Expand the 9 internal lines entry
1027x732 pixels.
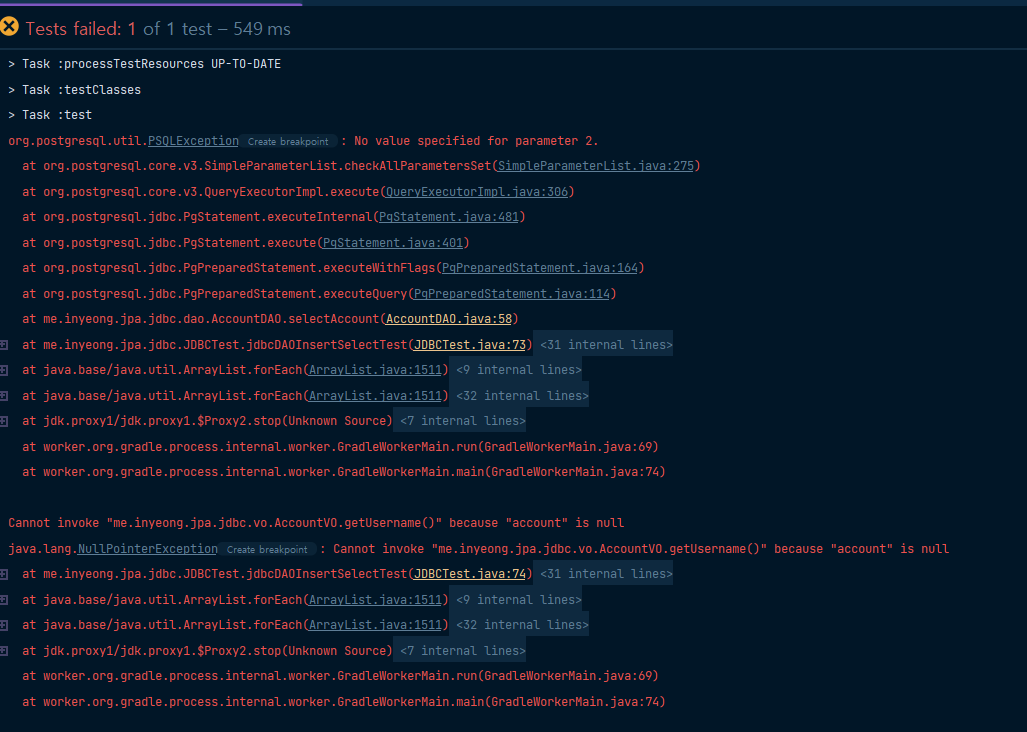(519, 369)
